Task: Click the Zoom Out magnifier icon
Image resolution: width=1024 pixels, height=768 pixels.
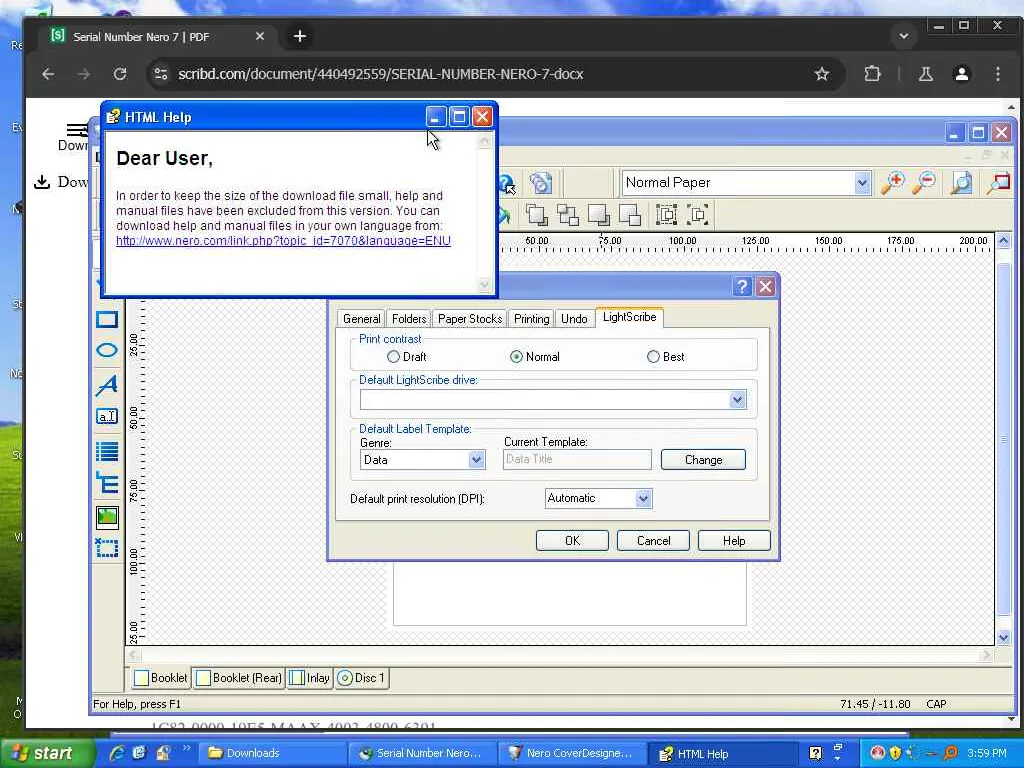Action: tap(924, 183)
